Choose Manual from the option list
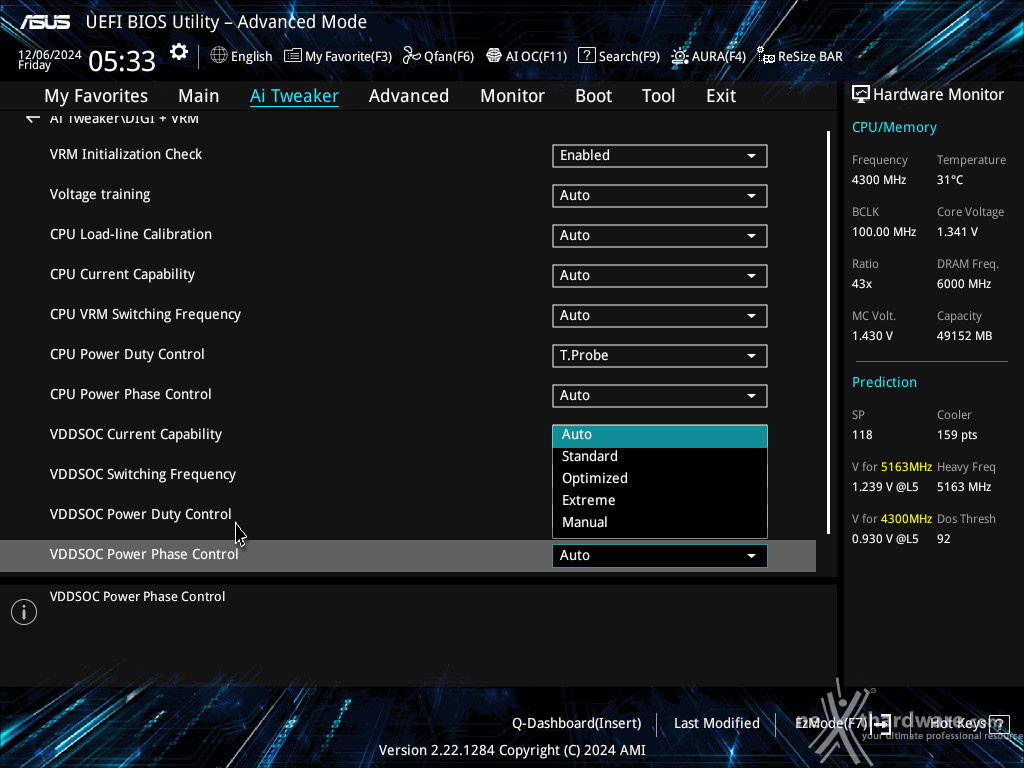 click(x=660, y=522)
